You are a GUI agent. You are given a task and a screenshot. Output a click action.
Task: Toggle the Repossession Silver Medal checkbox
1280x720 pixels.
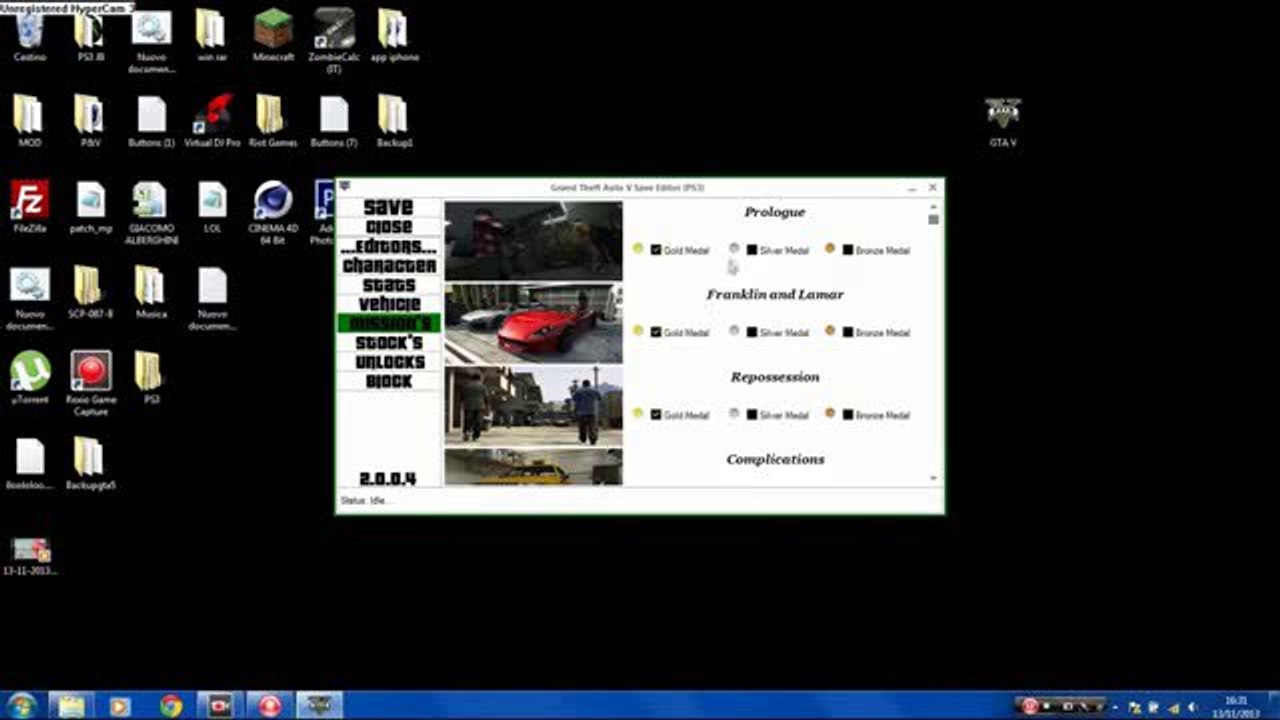[x=752, y=415]
